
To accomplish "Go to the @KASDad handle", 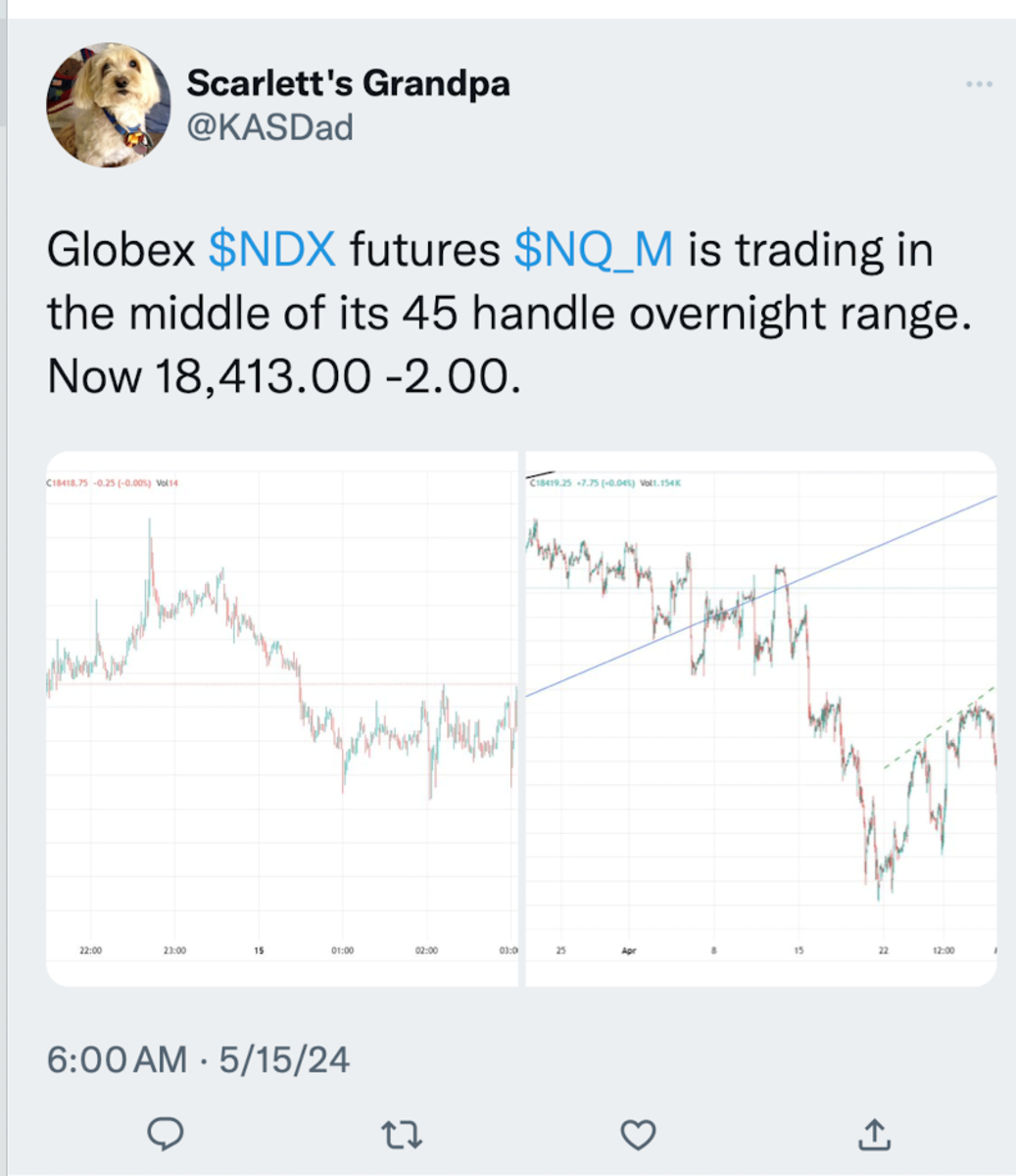I will 269,127.
